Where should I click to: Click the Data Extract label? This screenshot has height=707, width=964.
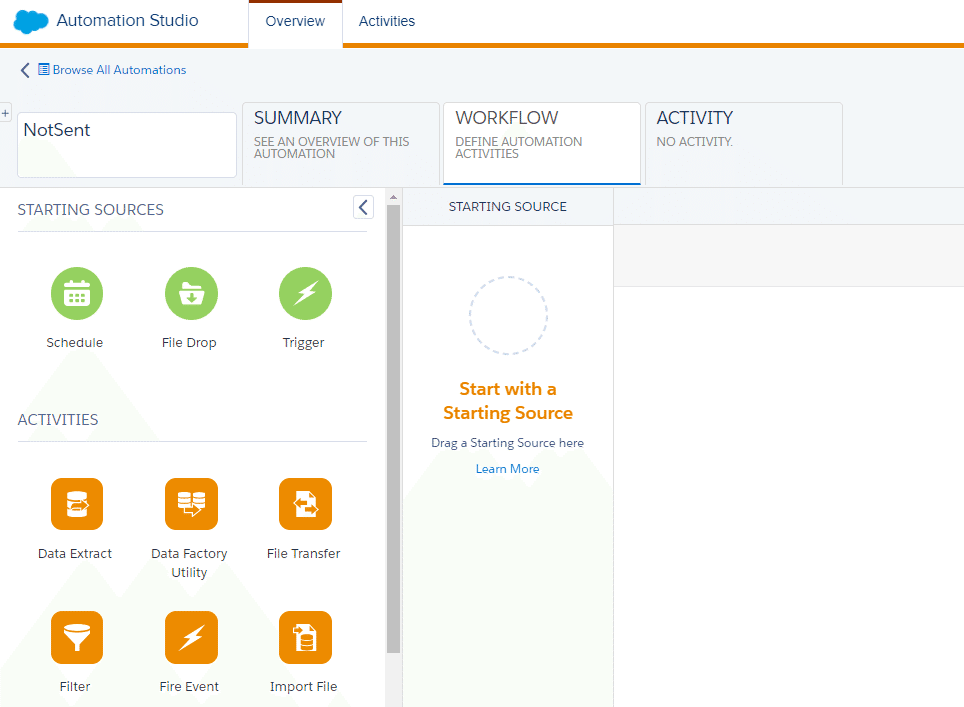click(x=75, y=553)
